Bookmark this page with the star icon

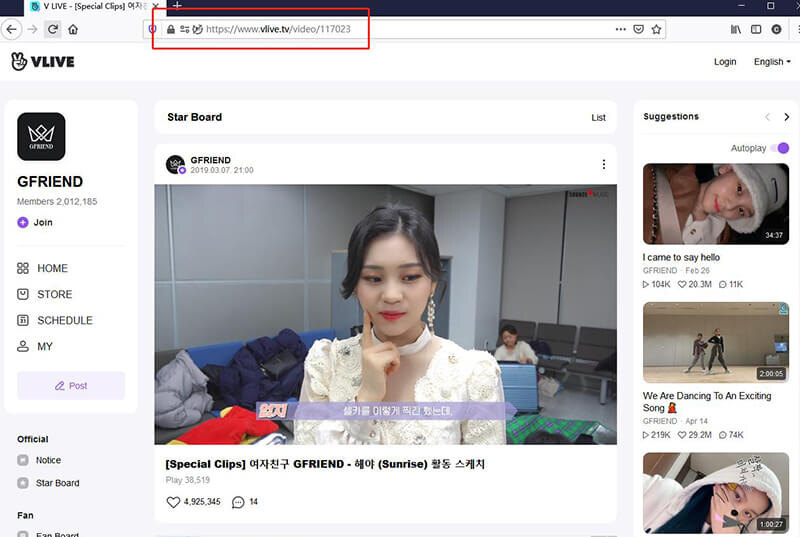[x=656, y=29]
